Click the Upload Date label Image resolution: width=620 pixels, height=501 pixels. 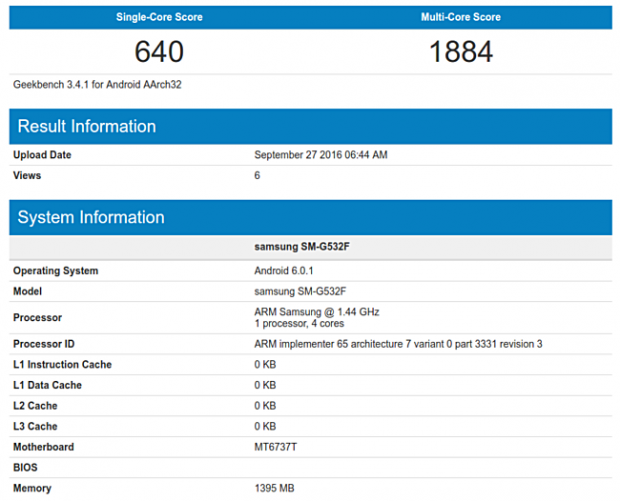pyautogui.click(x=42, y=155)
